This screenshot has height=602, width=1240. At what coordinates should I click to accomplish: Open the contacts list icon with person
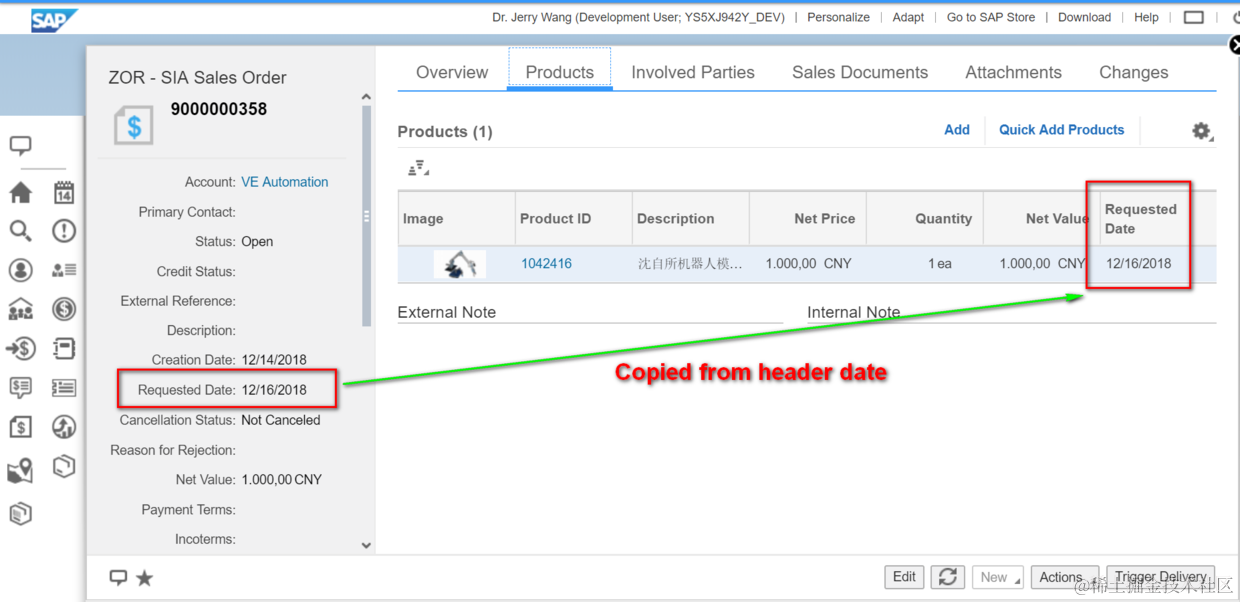64,270
